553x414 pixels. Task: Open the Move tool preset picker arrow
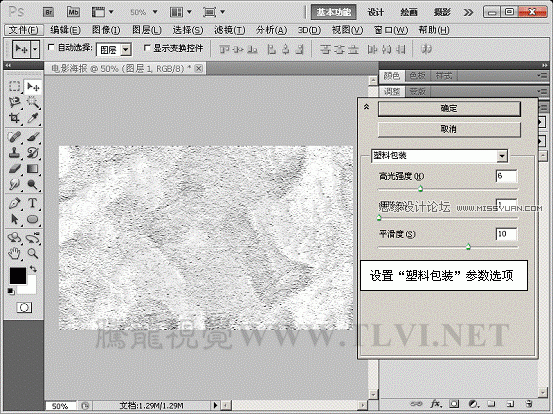point(35,49)
